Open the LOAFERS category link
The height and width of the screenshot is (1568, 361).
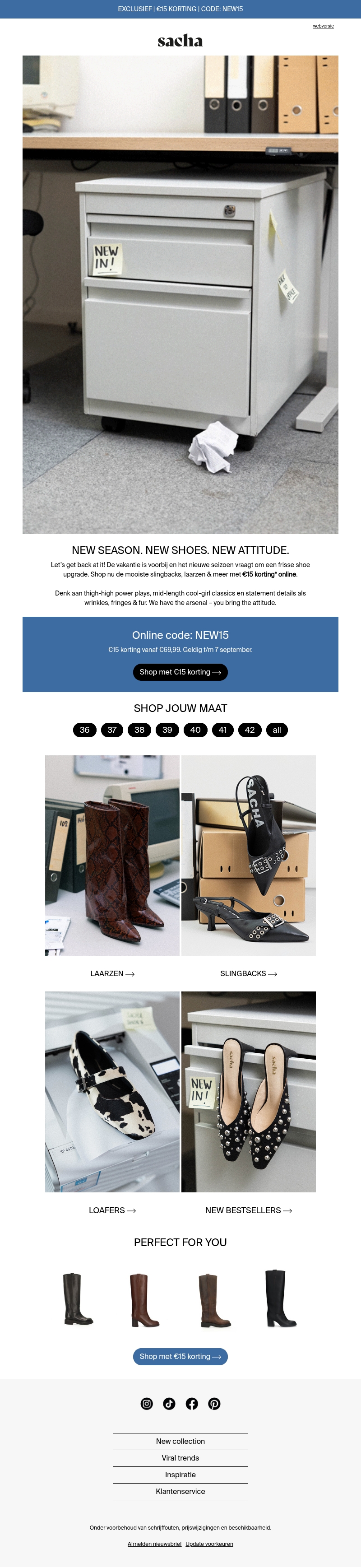(113, 1210)
